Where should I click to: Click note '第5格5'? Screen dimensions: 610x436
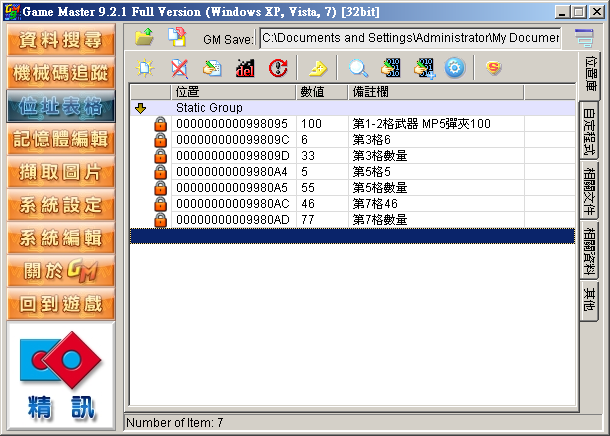click(x=372, y=172)
